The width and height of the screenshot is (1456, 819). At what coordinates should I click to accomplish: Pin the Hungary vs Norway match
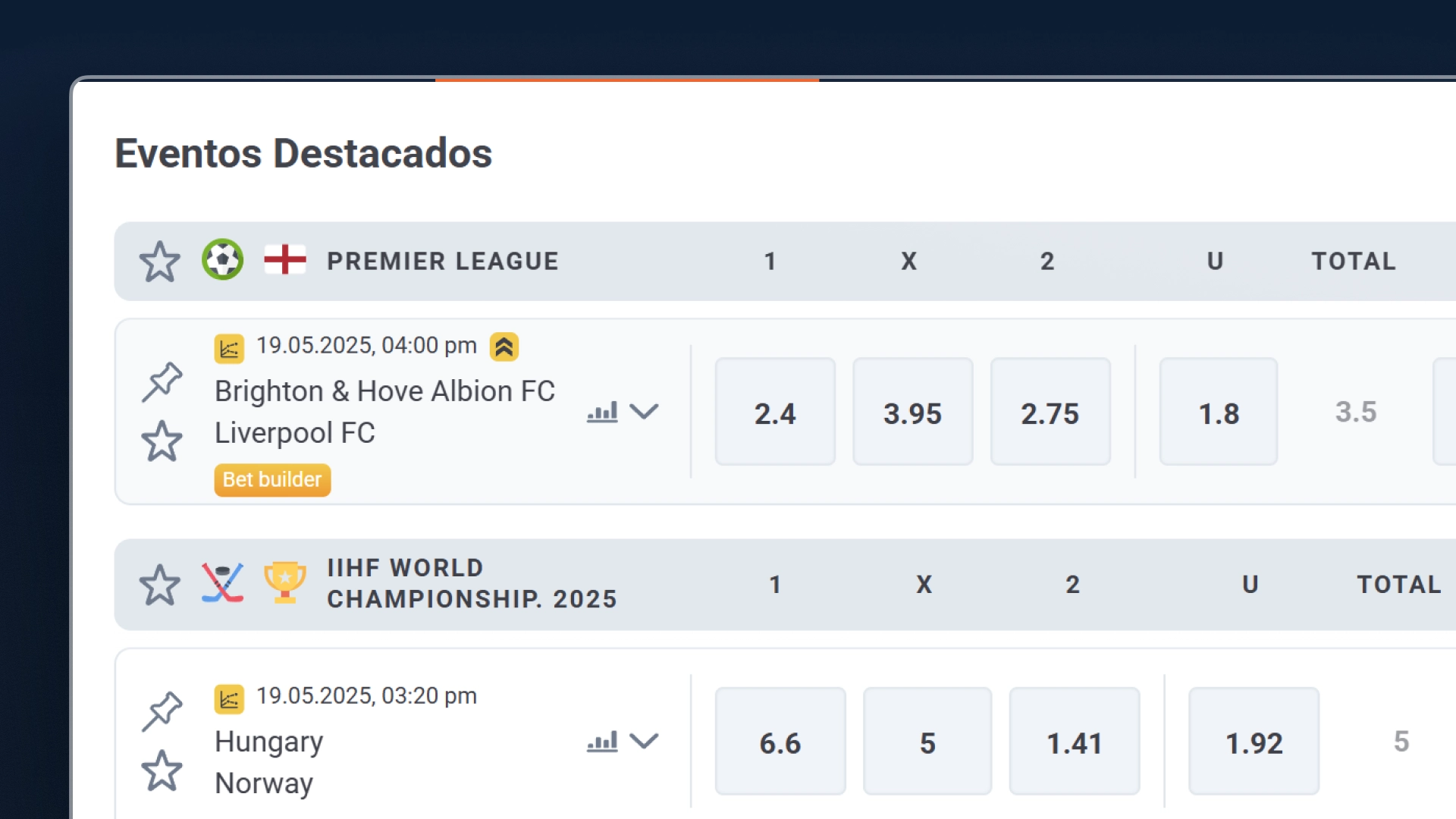[162, 711]
